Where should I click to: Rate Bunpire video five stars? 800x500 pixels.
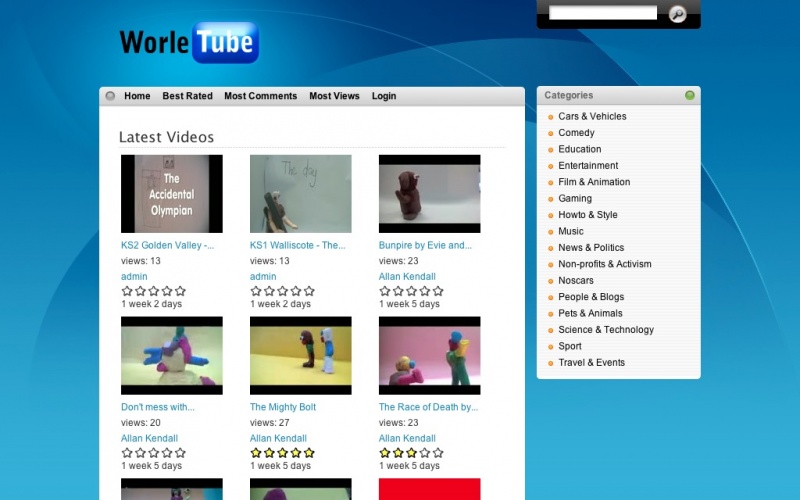(x=438, y=291)
